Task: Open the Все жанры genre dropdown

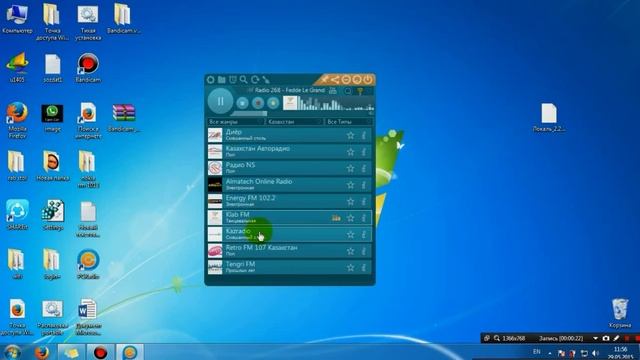Action: click(236, 122)
